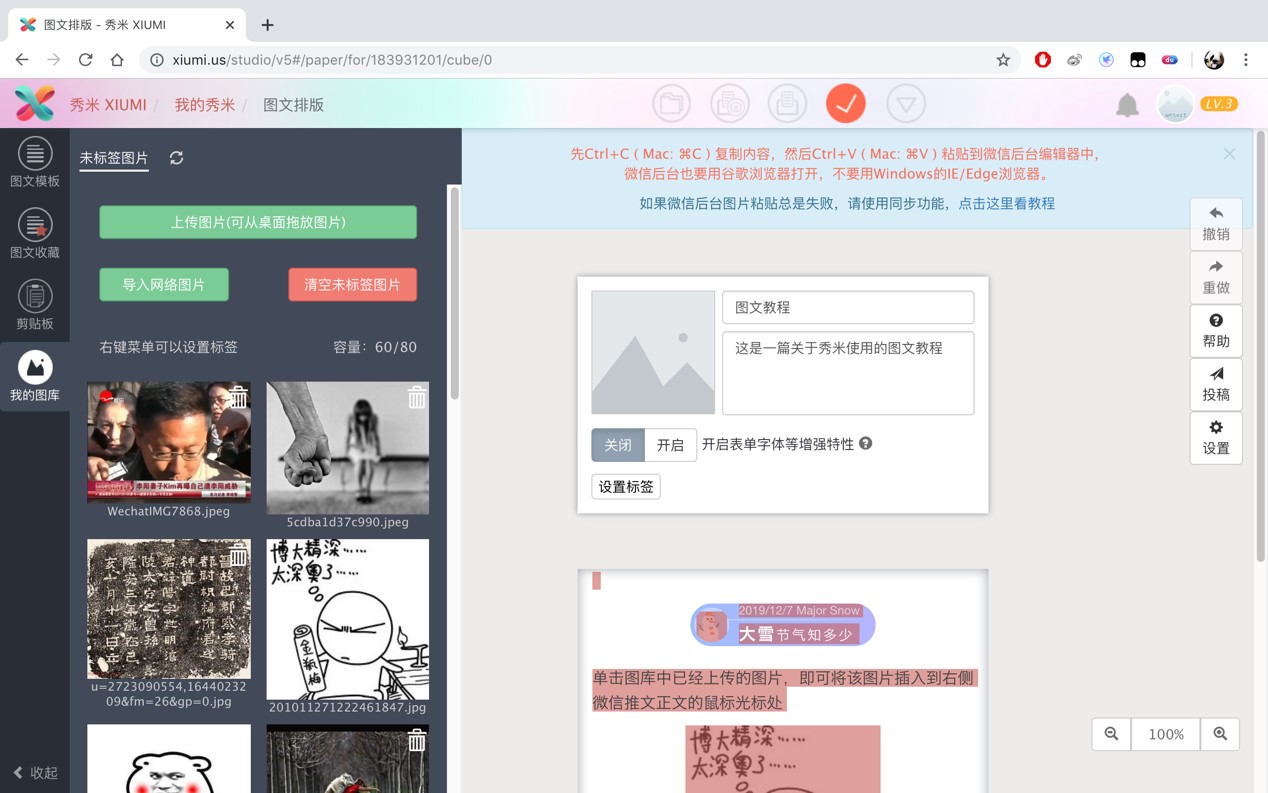Click the 图文教程 title input field

[847, 308]
